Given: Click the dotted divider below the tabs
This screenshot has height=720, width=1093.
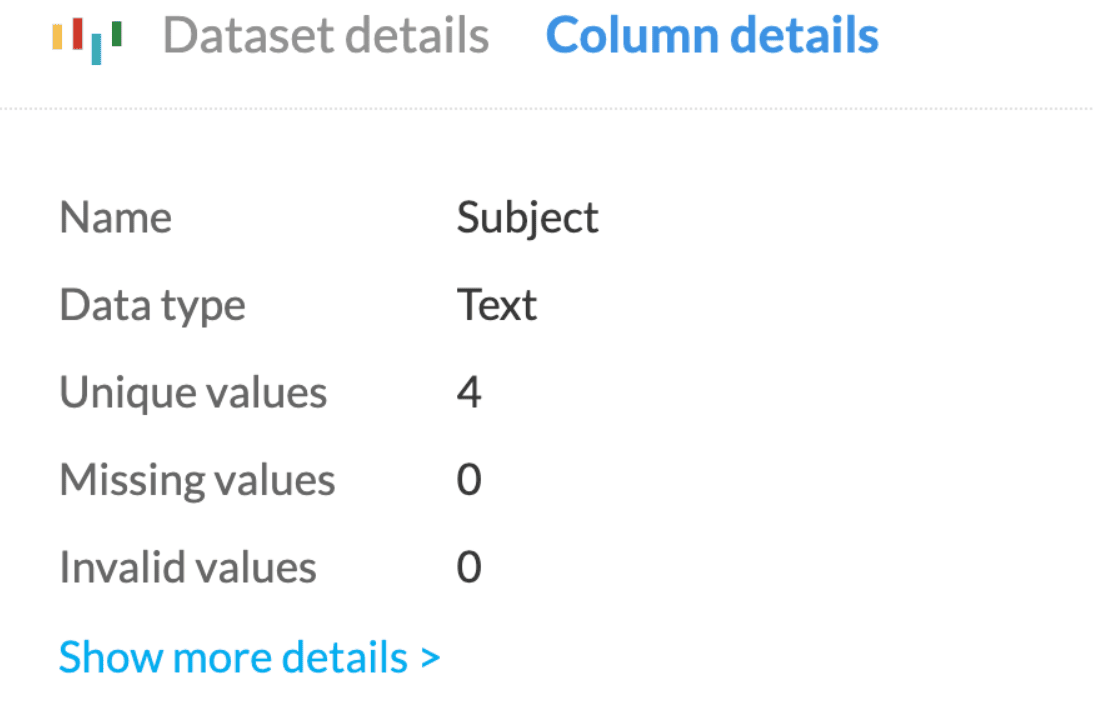Looking at the screenshot, I should [x=546, y=107].
